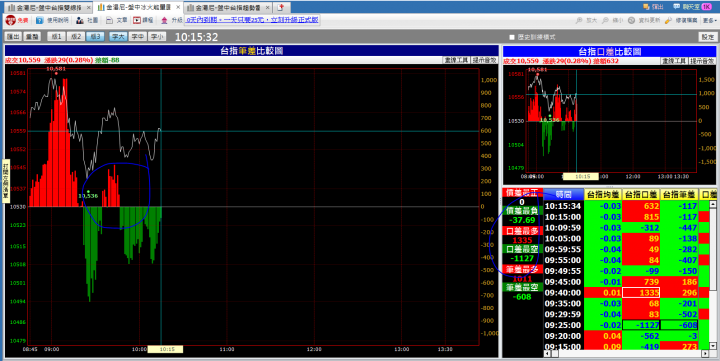Image resolution: width=720 pixels, height=361 pixels.
Task: Click 提示音效 on the 口差 chart
Action: coord(702,61)
